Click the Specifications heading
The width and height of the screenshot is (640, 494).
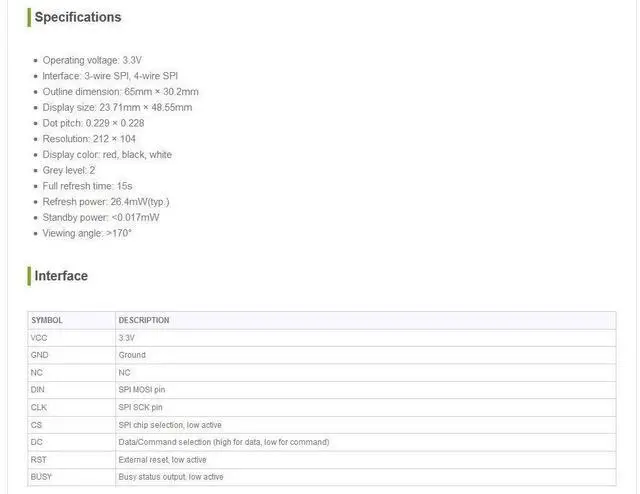click(x=78, y=17)
